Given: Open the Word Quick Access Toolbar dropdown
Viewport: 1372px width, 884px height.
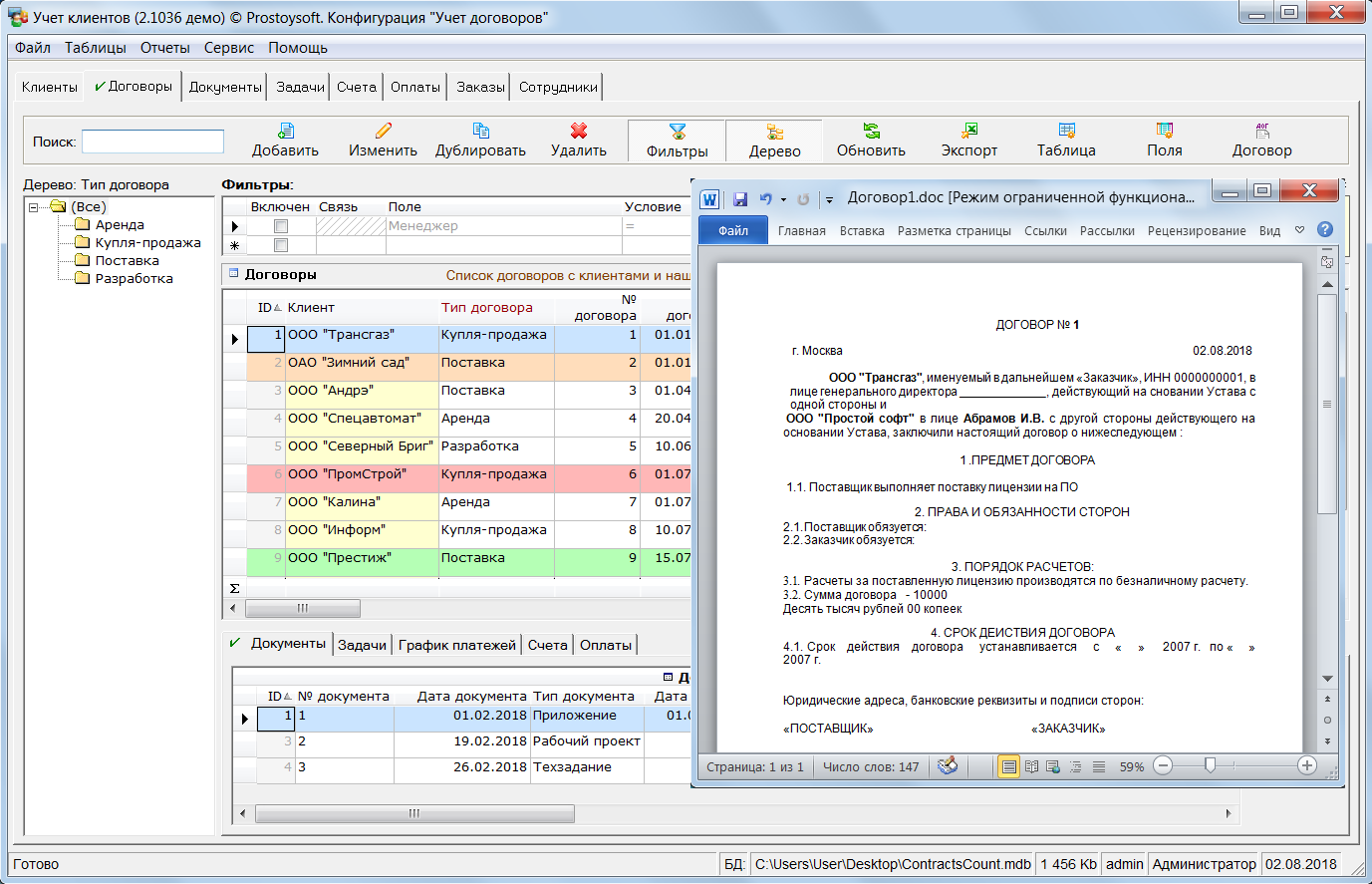Looking at the screenshot, I should point(829,199).
